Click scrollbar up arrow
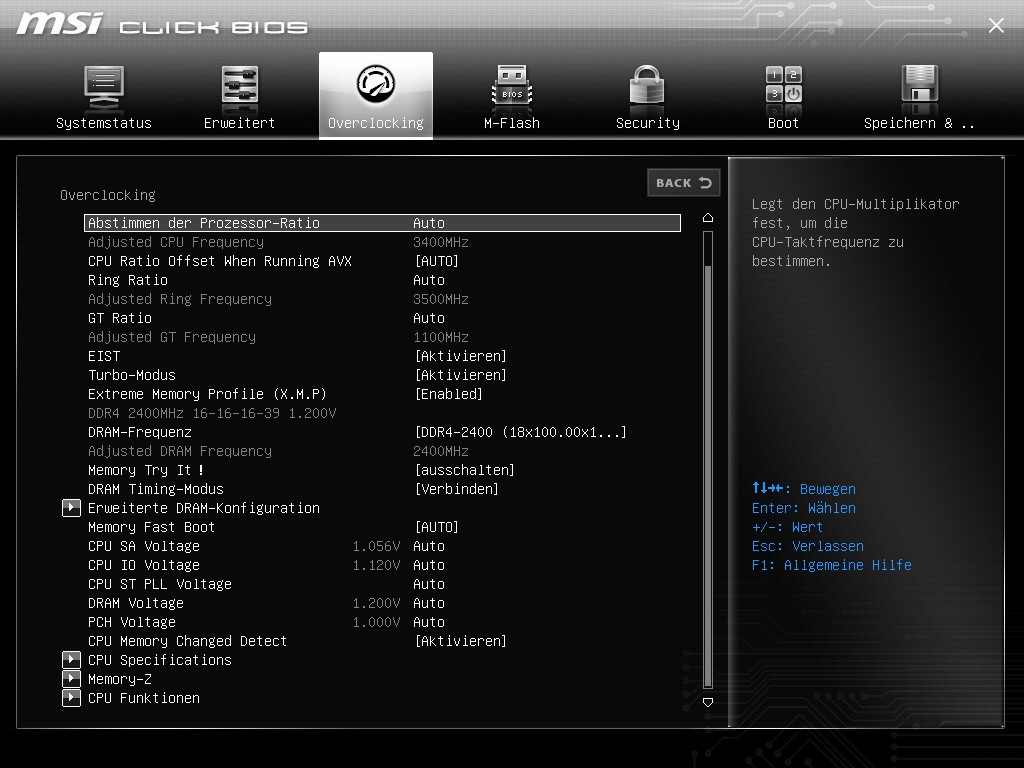Image resolution: width=1024 pixels, height=768 pixels. point(707,217)
